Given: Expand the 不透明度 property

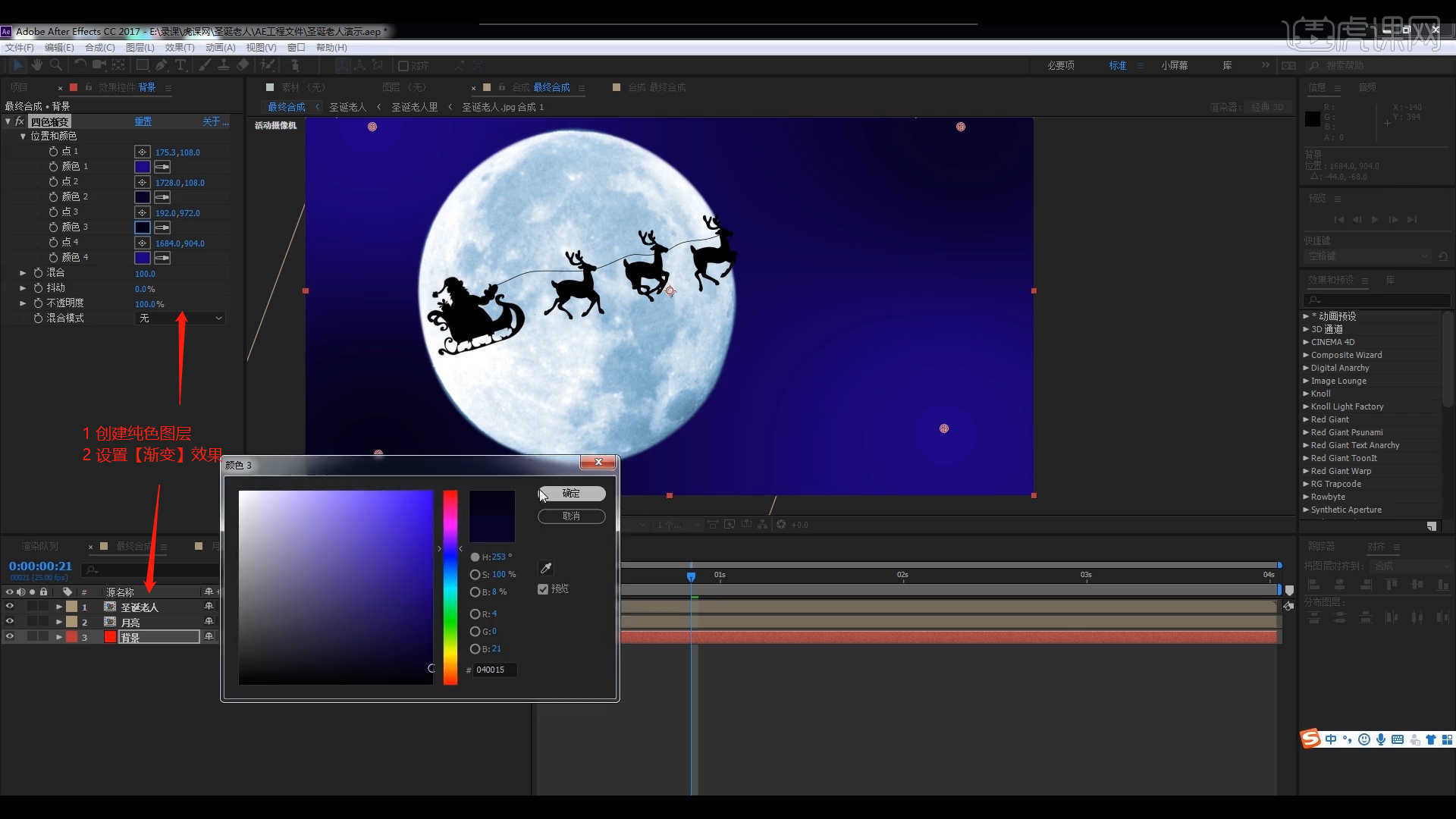Looking at the screenshot, I should coord(23,303).
